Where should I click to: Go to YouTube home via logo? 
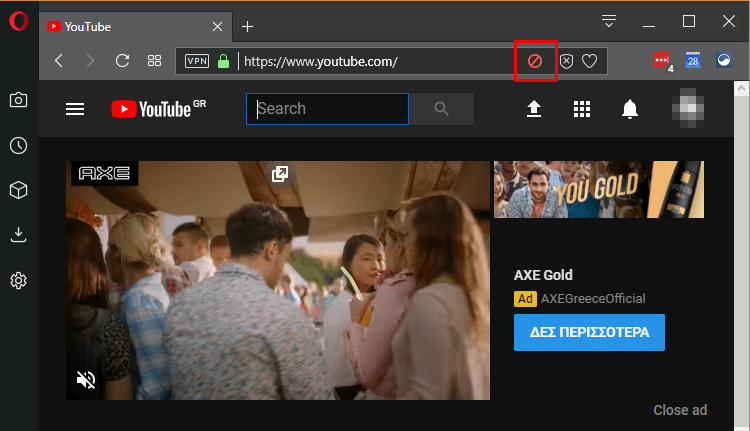(x=159, y=109)
